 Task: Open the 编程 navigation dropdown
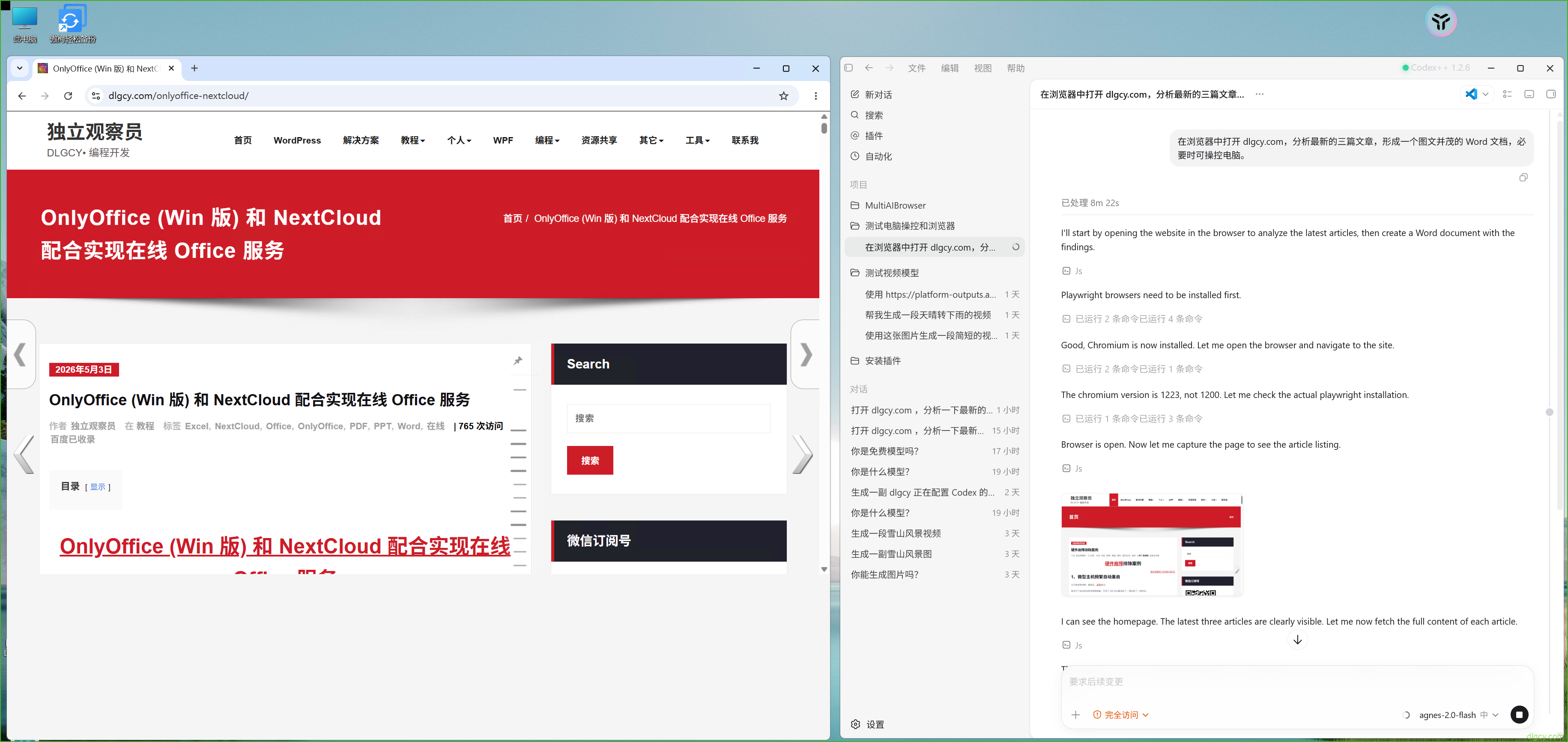click(x=547, y=141)
